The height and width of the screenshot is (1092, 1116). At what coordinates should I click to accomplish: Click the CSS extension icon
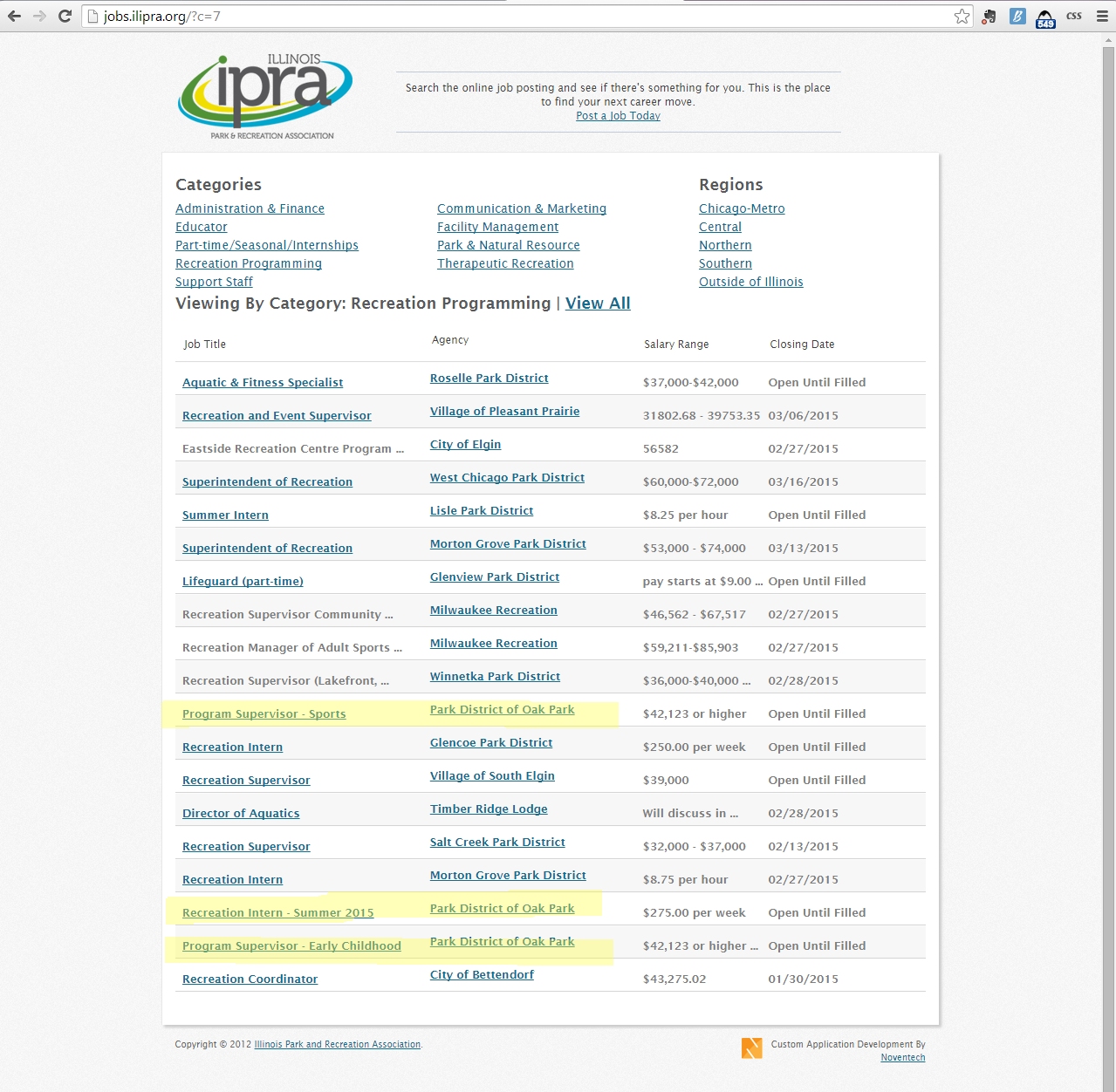1074,16
